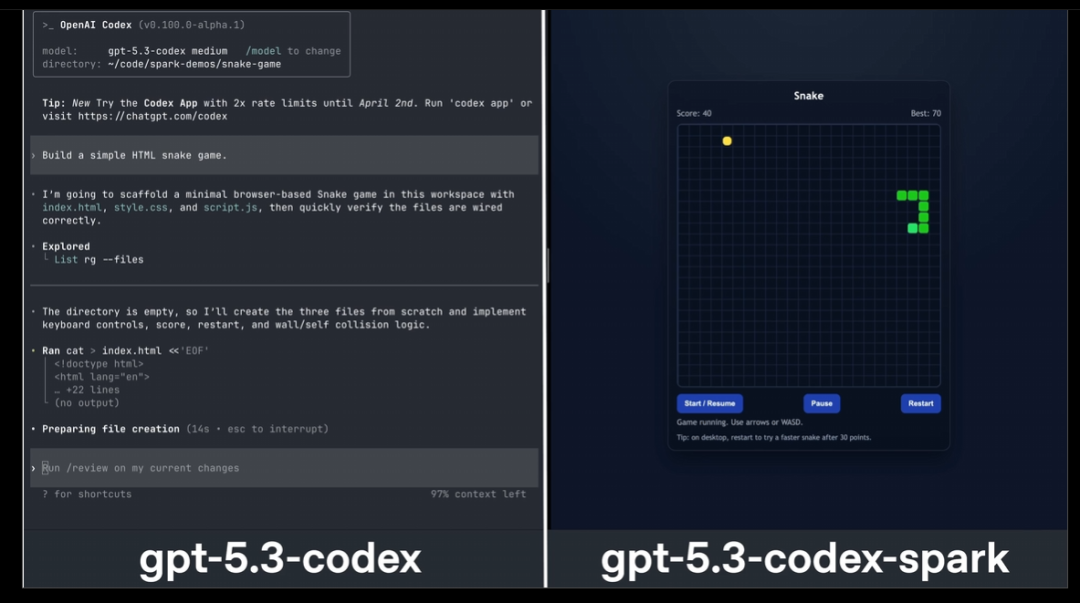
Task: Click '? for shortcuts' hint
Action: (x=87, y=494)
